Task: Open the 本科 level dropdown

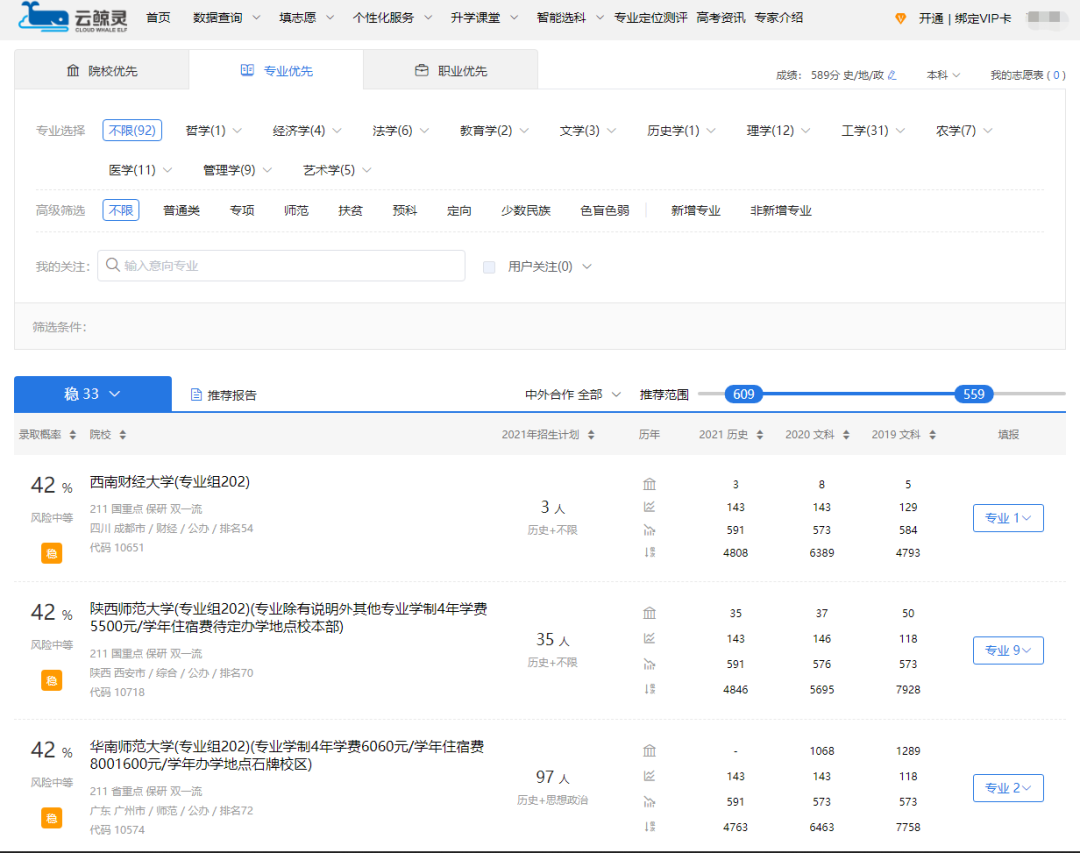Action: 943,75
